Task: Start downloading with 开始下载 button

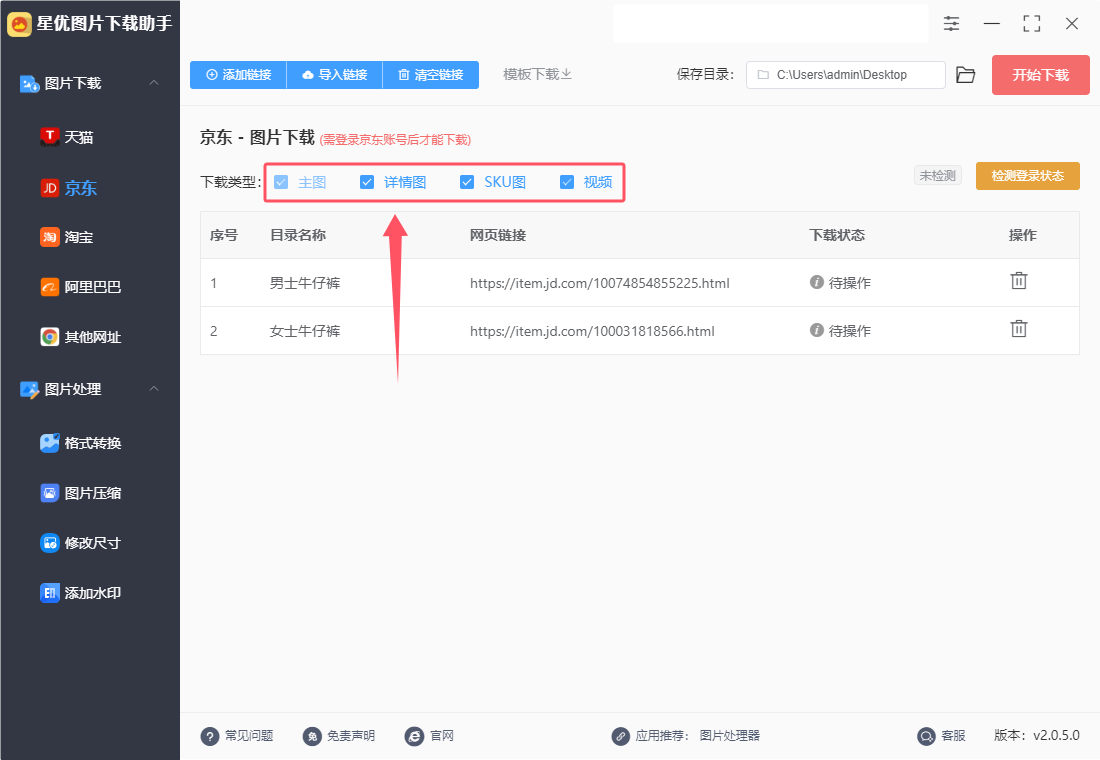Action: point(1040,75)
